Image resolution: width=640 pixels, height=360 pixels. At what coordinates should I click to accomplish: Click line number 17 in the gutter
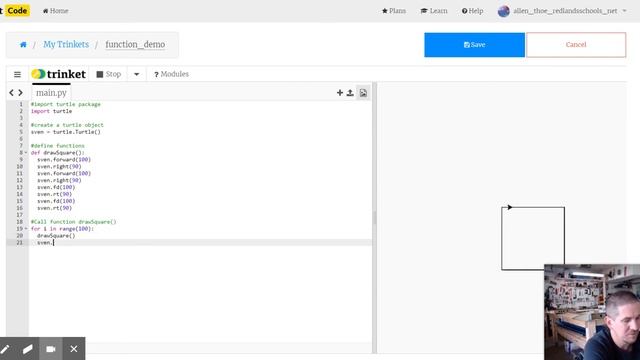click(19, 215)
